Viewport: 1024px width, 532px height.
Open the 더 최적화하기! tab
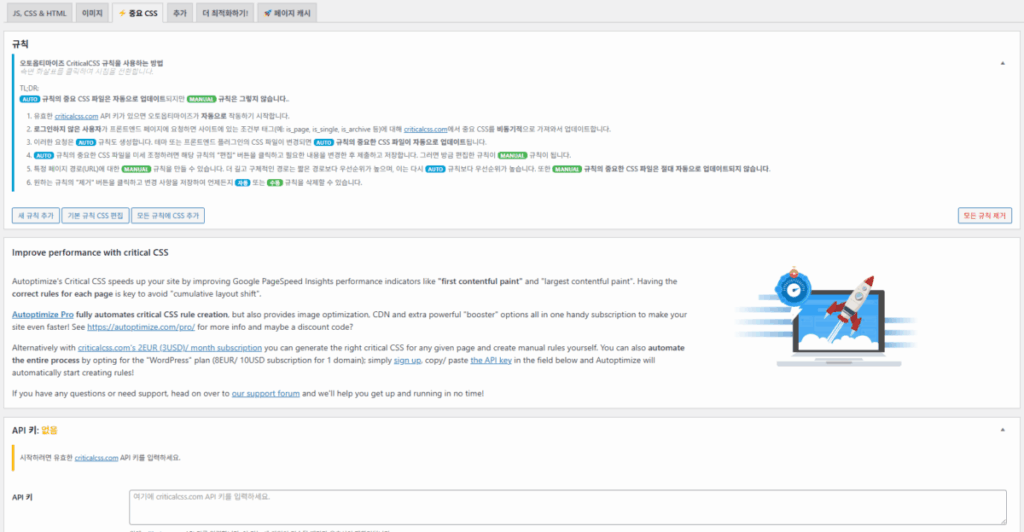click(x=225, y=13)
